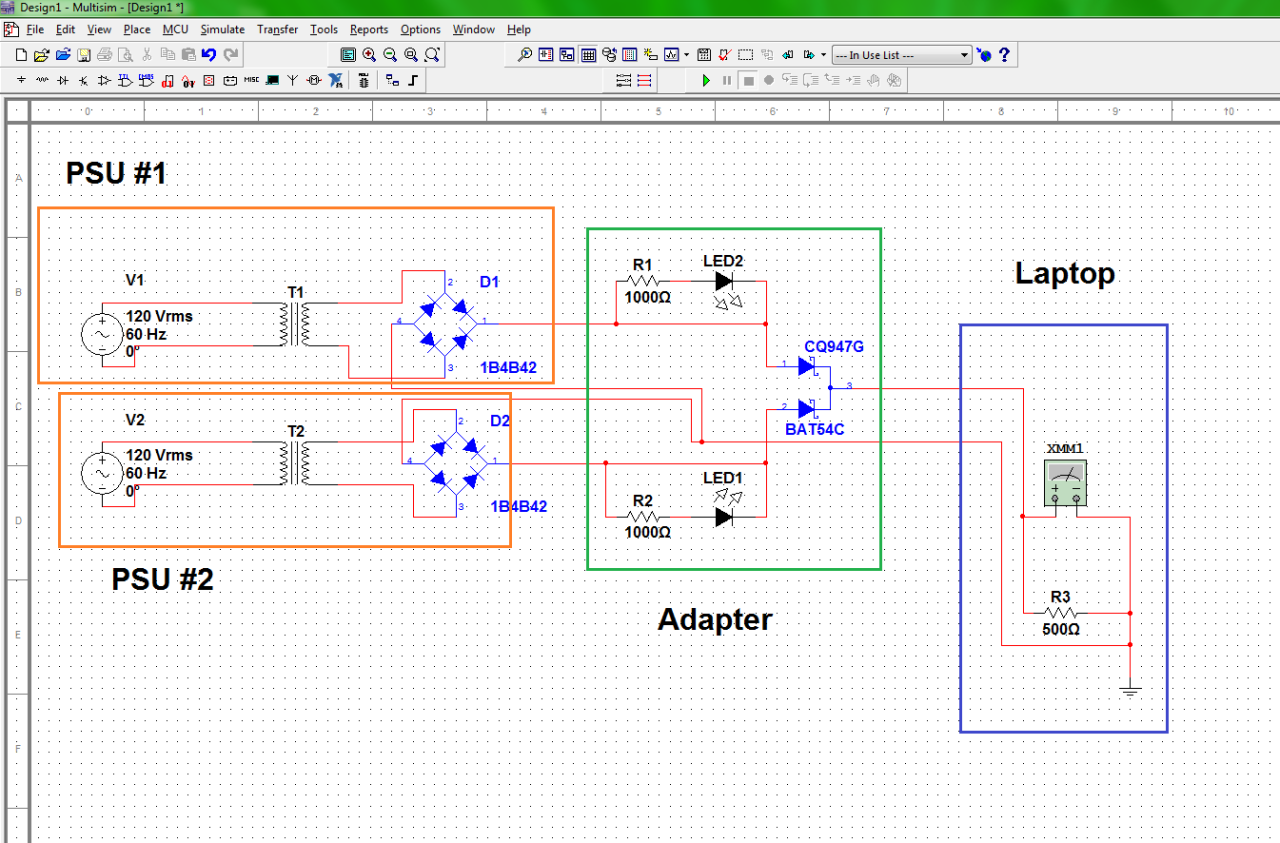Click the "PSU #2" text label

point(162,579)
